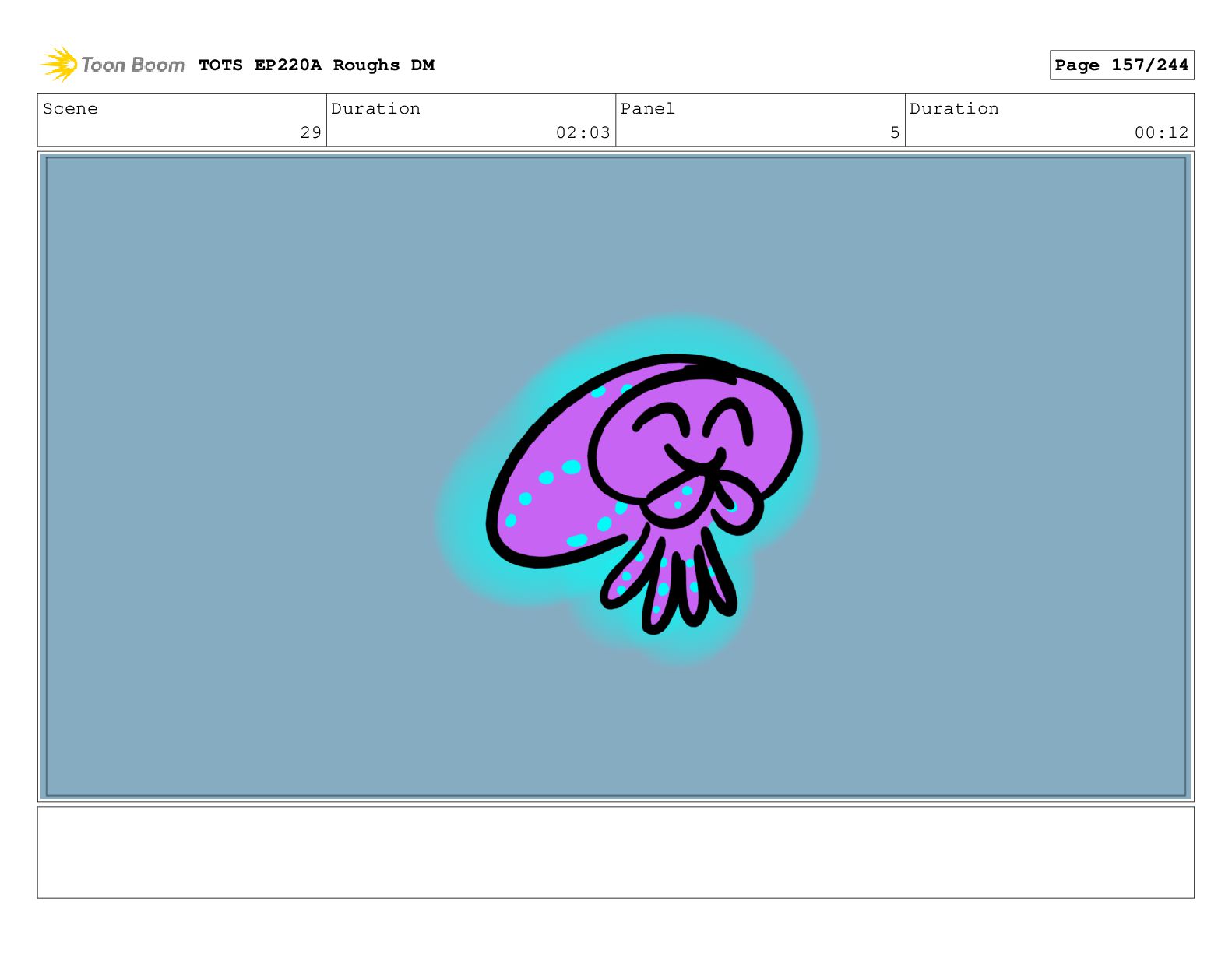The height and width of the screenshot is (954, 1232).
Task: Click the 'Panel' header label
Action: [x=647, y=109]
